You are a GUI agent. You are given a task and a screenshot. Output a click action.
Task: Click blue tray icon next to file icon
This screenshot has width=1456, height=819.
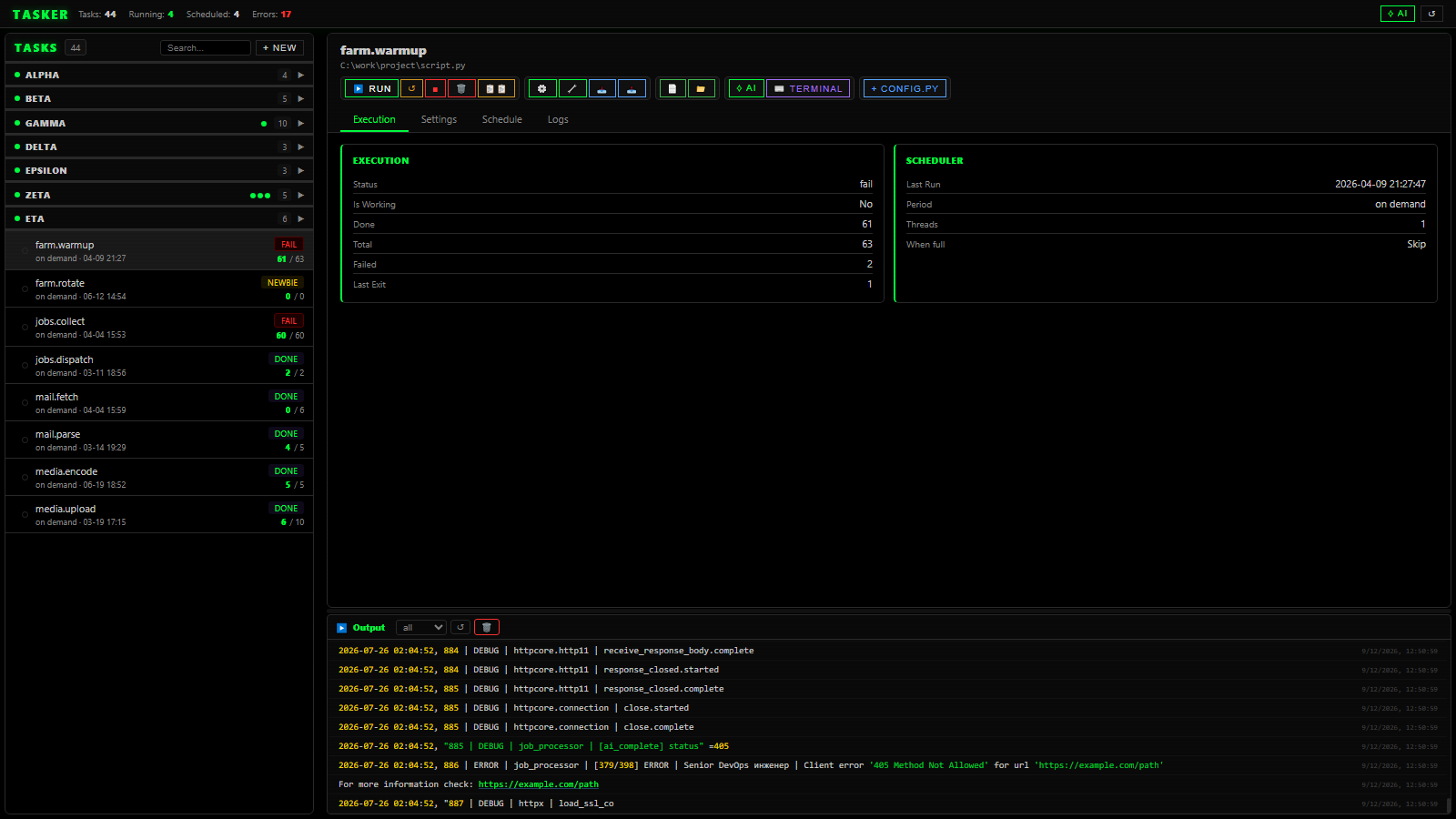pos(632,88)
